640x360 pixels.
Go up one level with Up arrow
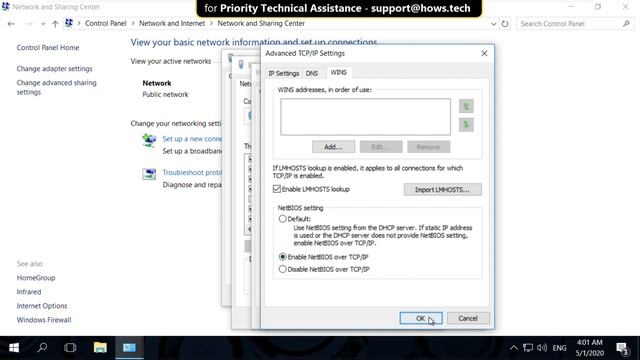click(55, 24)
